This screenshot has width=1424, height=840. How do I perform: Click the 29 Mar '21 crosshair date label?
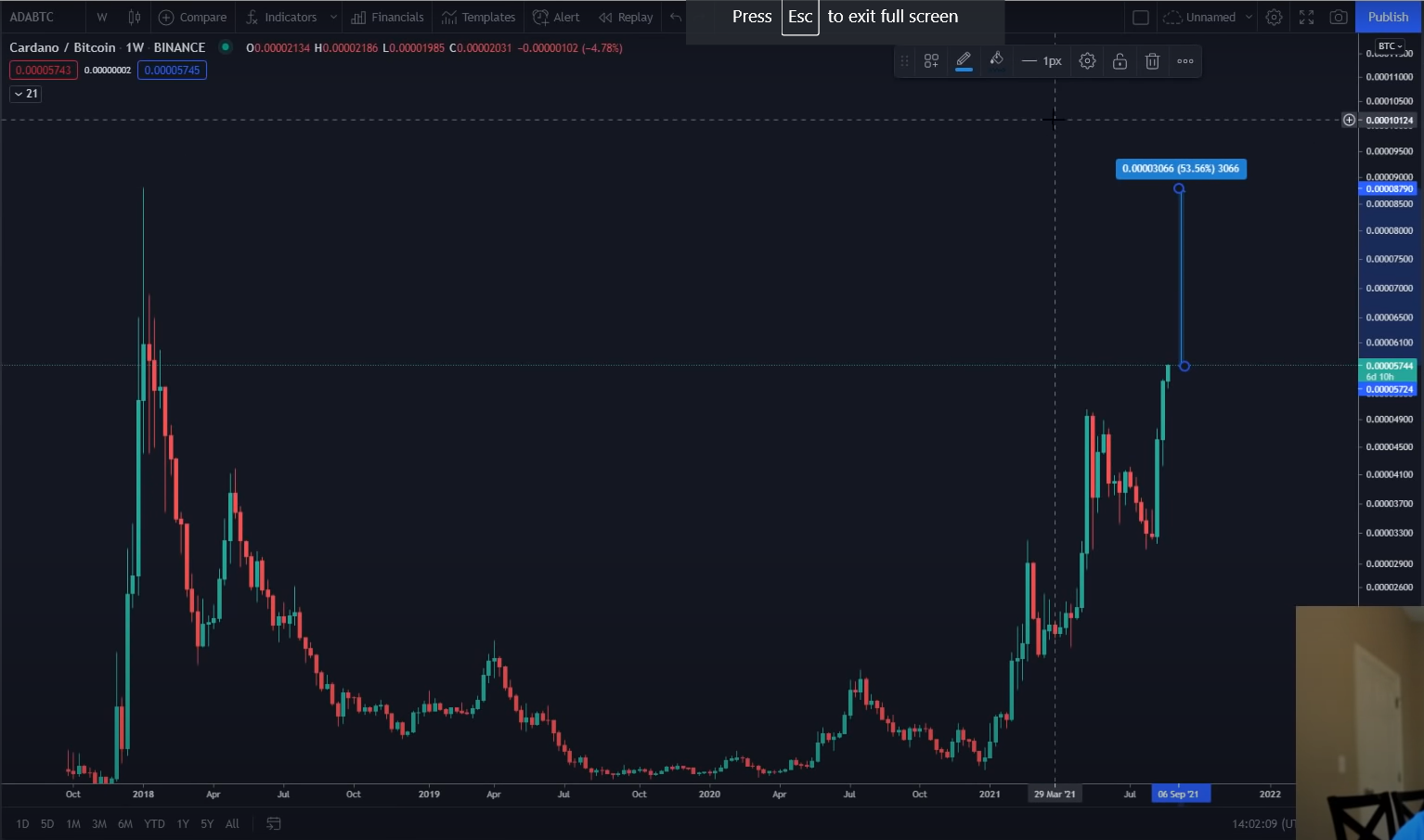tap(1055, 795)
